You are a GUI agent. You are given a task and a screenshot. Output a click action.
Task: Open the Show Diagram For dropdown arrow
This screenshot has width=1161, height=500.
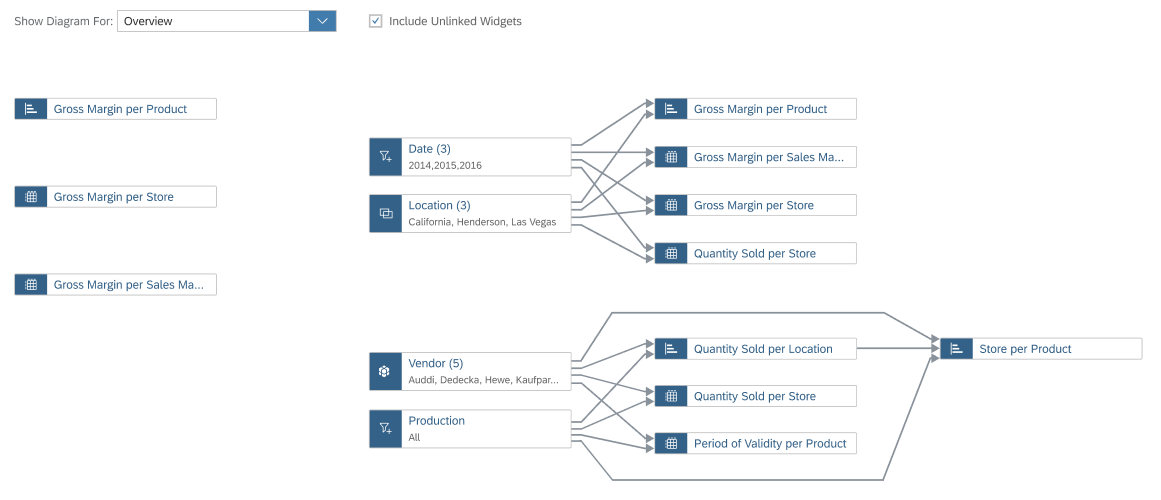click(322, 21)
